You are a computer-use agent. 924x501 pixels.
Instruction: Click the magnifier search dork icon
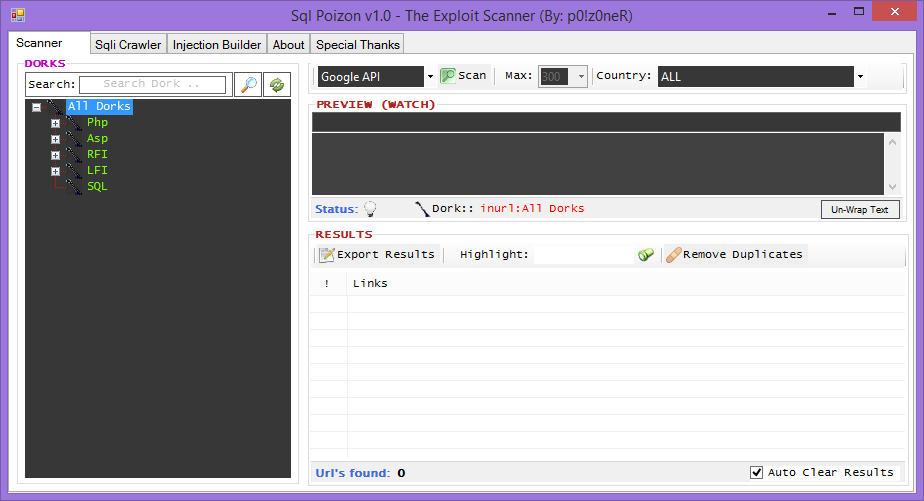click(248, 85)
